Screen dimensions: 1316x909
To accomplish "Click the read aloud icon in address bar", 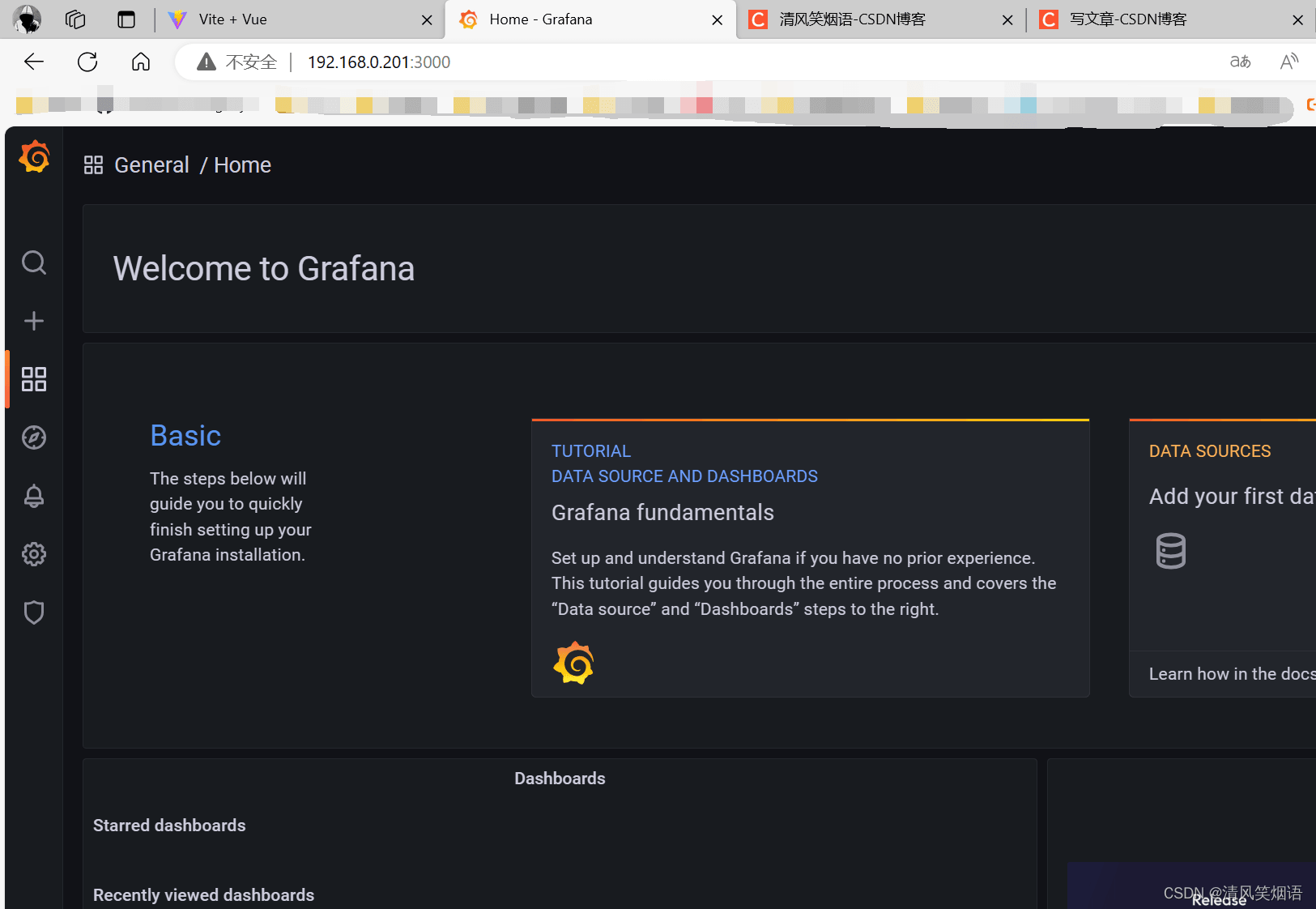I will [x=1289, y=62].
